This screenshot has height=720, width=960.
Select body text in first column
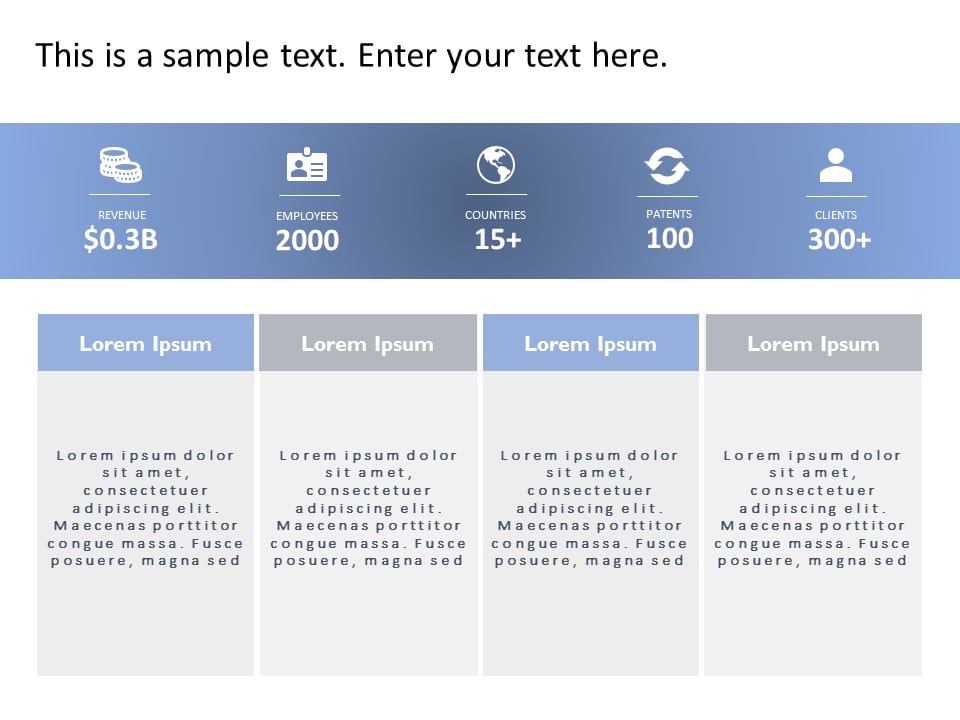tap(146, 508)
